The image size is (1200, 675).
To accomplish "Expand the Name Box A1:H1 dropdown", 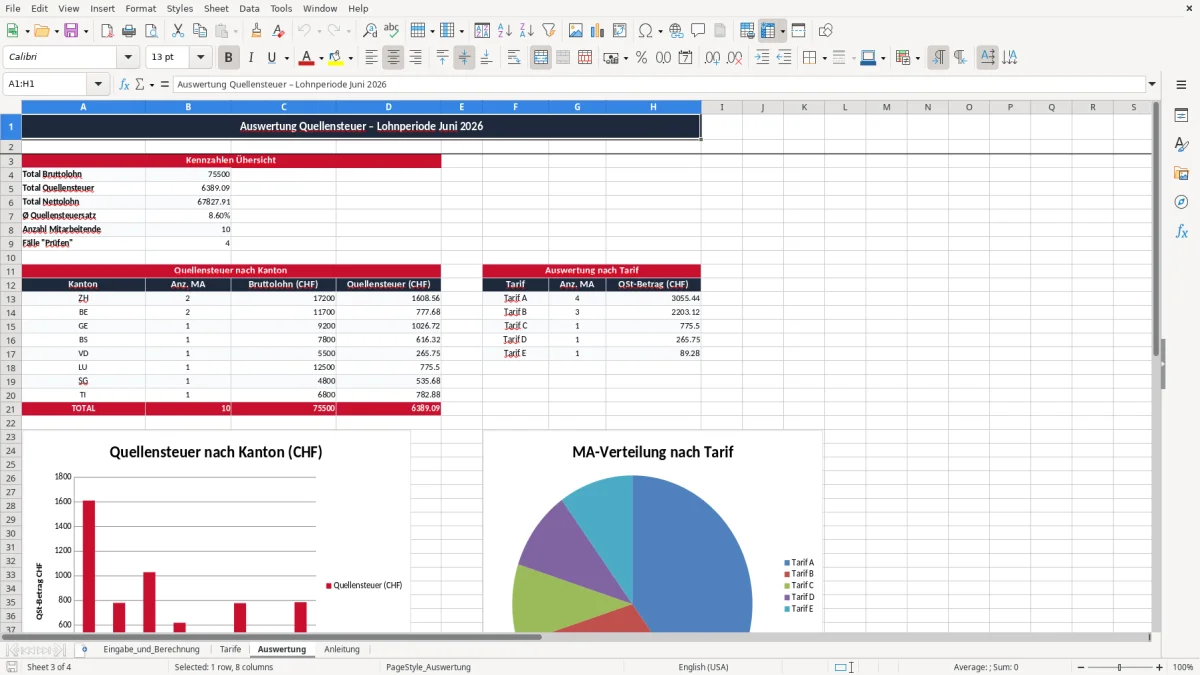I will coord(98,84).
